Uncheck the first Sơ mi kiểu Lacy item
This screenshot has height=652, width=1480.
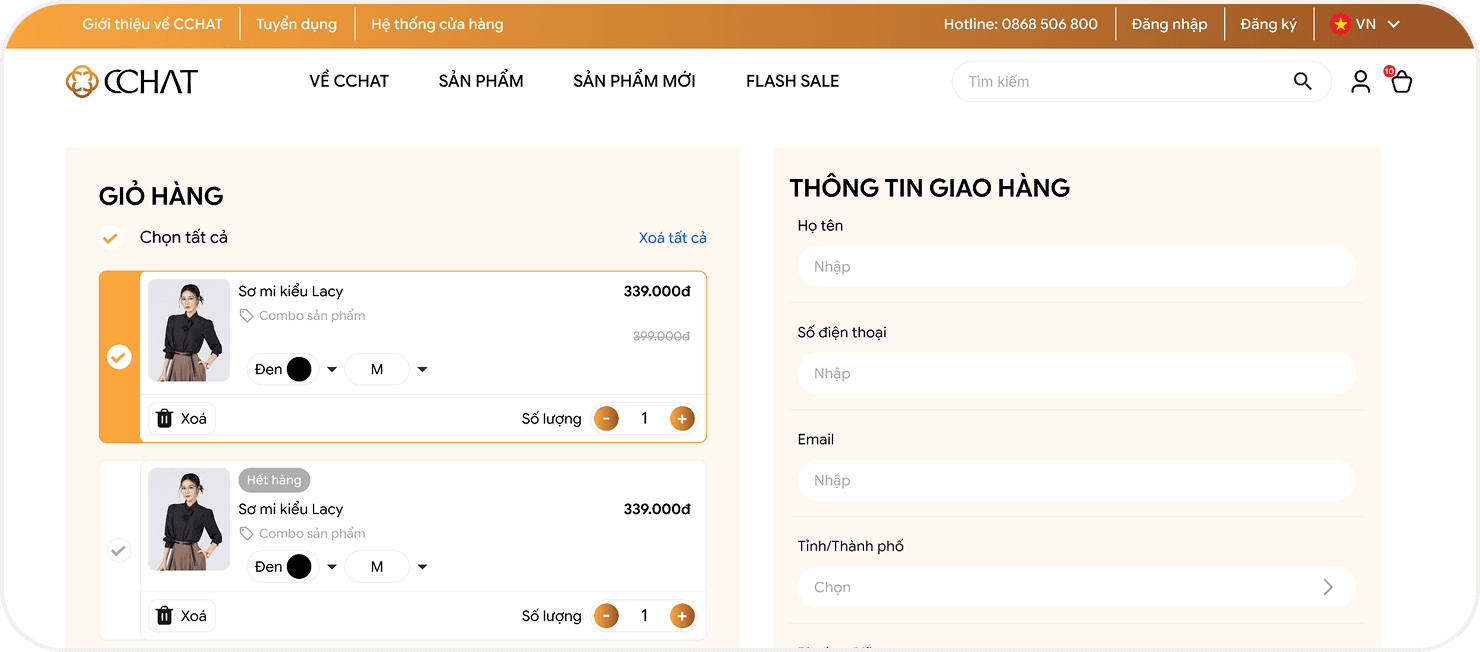tap(119, 357)
